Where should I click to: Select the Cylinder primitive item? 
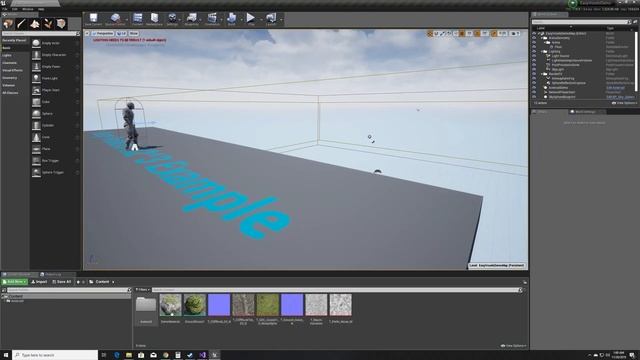56,125
